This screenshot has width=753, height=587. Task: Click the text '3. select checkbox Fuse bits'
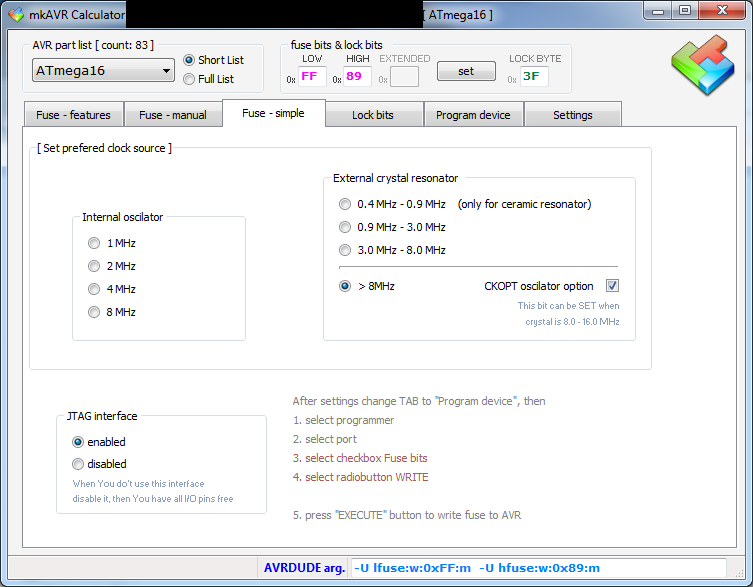[360, 458]
